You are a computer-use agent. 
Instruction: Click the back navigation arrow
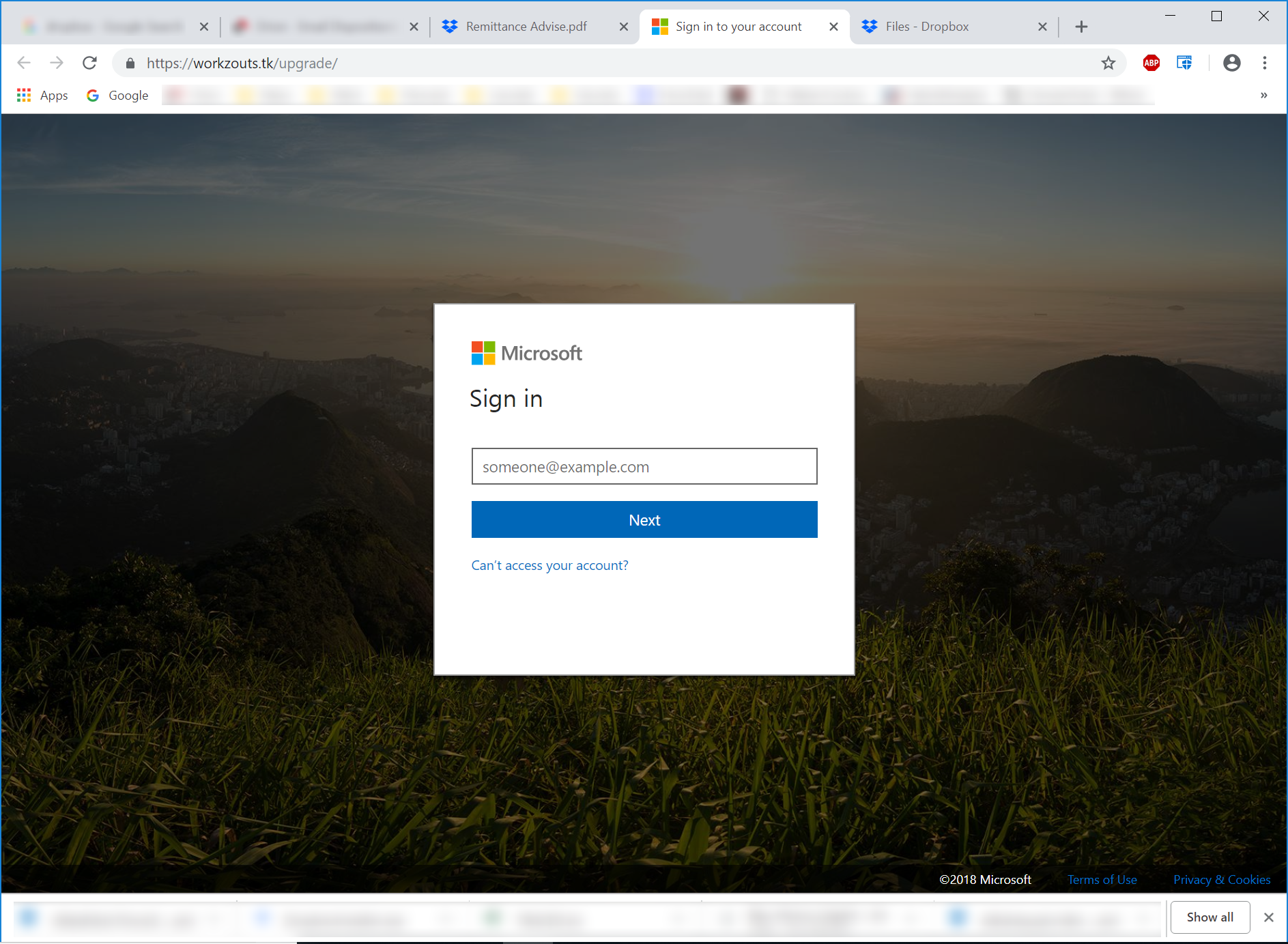click(x=24, y=63)
